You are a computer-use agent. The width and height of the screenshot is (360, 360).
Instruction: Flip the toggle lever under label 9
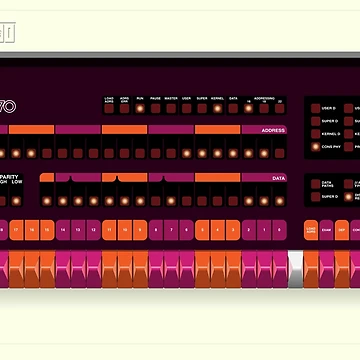coord(140,269)
